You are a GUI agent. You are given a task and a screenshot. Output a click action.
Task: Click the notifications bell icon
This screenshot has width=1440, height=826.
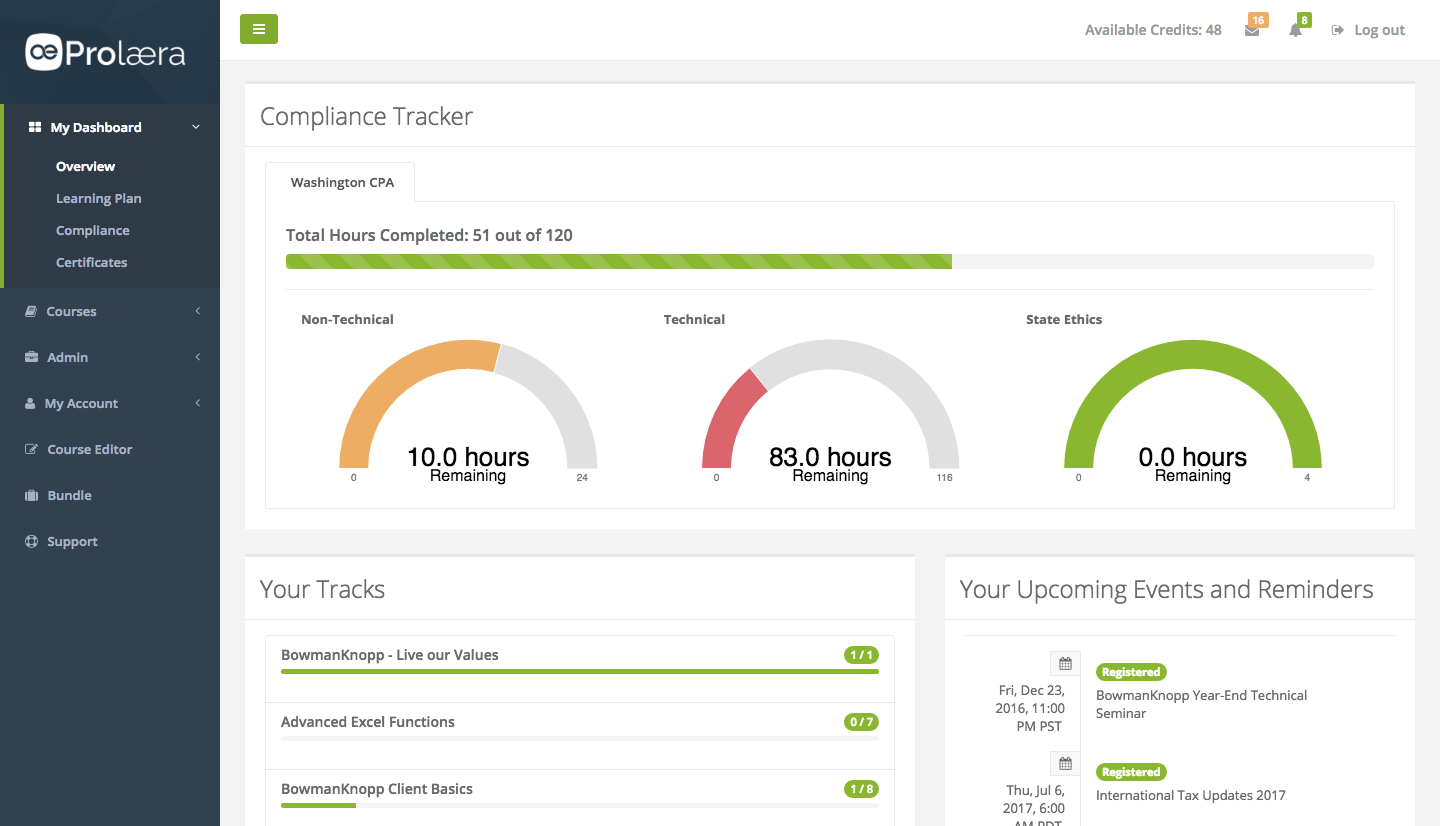tap(1296, 30)
